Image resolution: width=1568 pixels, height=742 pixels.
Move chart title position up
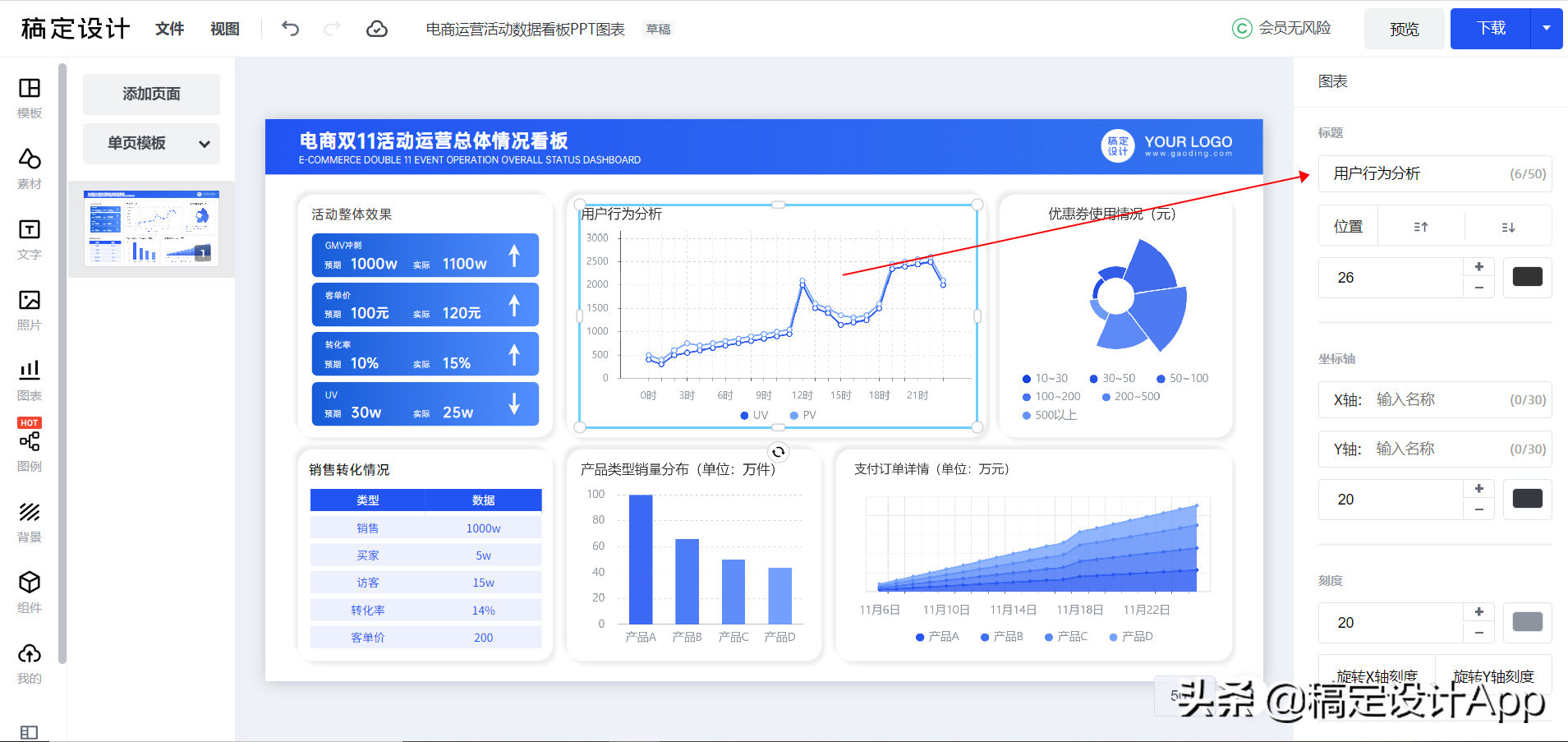tap(1421, 227)
